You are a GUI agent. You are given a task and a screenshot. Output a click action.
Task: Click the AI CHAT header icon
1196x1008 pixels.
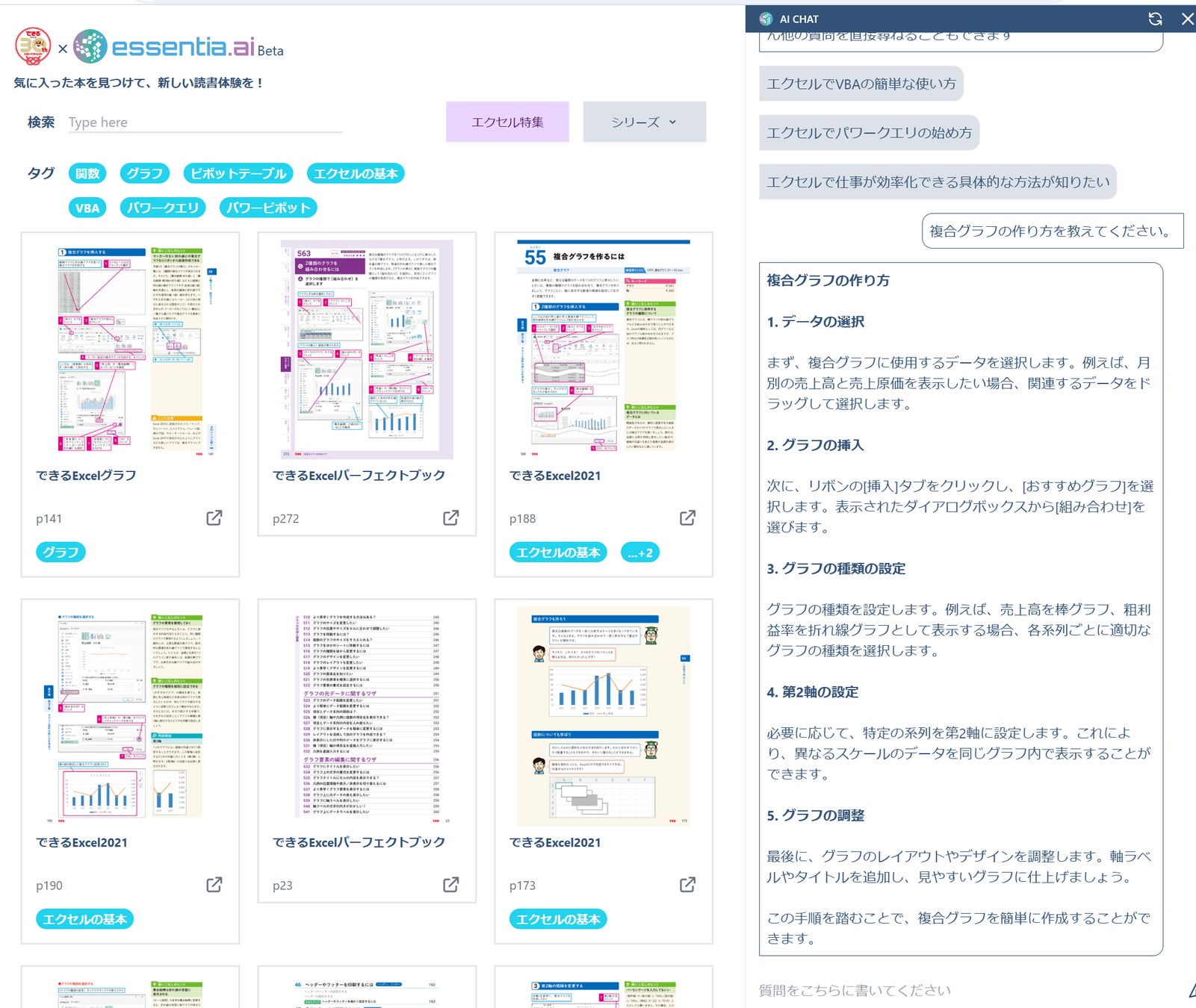pos(766,19)
